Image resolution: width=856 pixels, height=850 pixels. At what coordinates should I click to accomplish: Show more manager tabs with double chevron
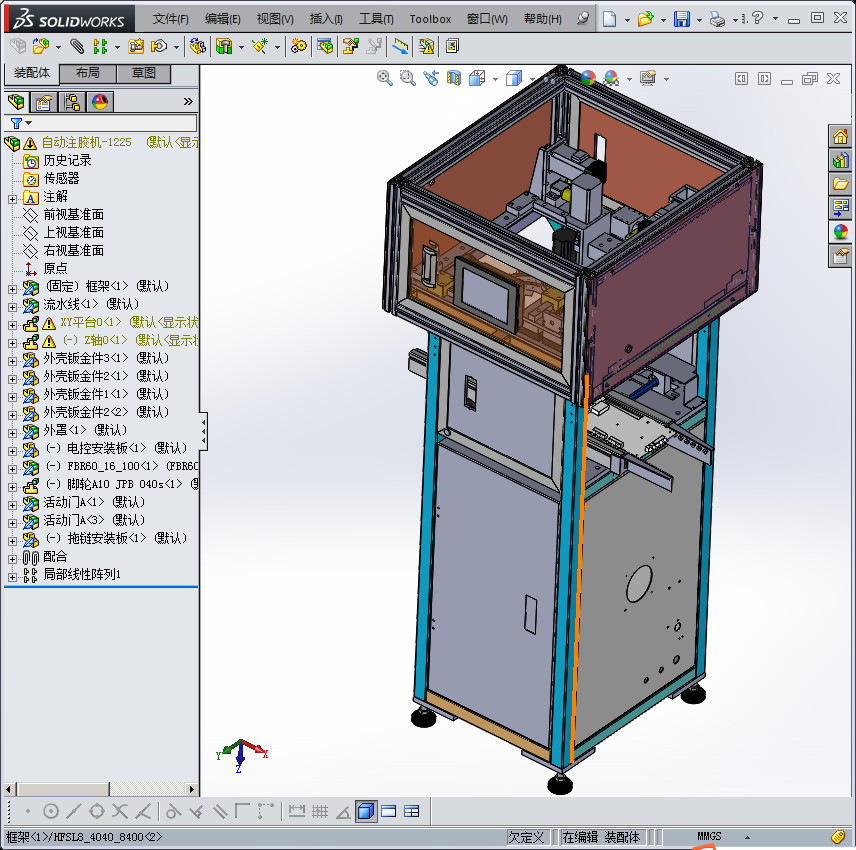coord(188,102)
